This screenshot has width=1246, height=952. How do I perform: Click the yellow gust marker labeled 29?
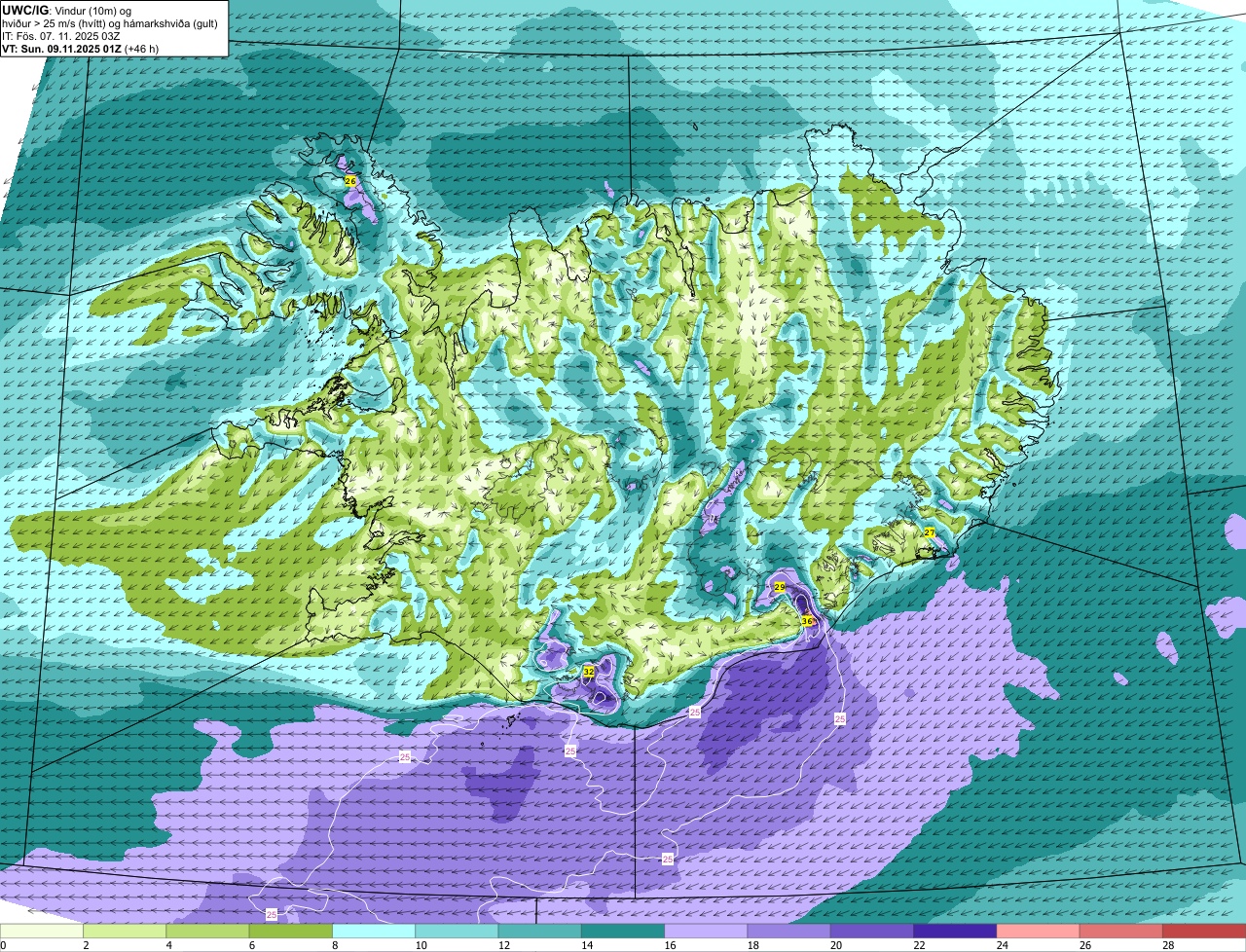point(779,587)
